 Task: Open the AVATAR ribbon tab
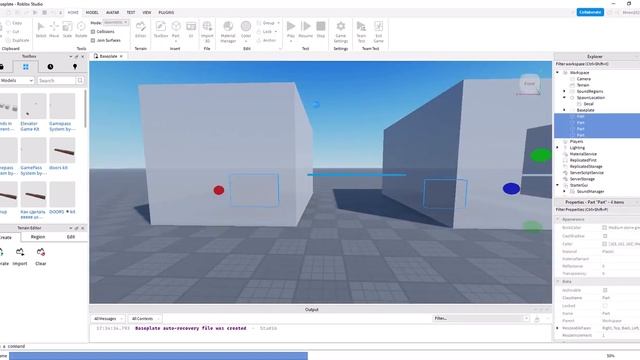[x=113, y=13]
